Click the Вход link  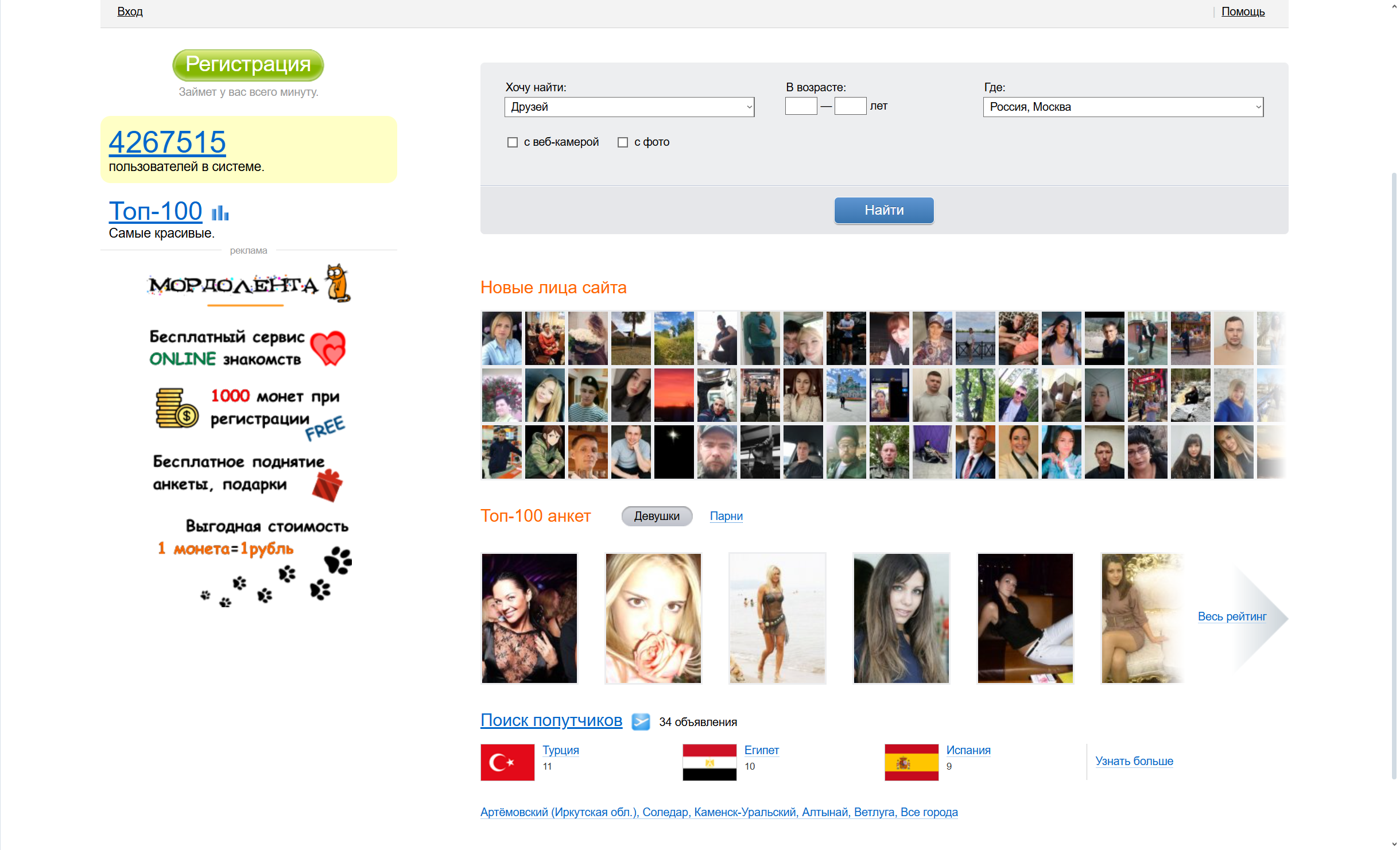pyautogui.click(x=130, y=11)
